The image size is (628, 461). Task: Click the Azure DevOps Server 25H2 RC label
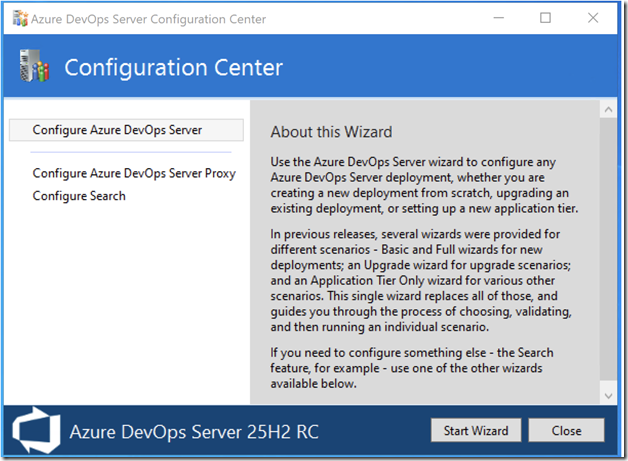coord(193,432)
